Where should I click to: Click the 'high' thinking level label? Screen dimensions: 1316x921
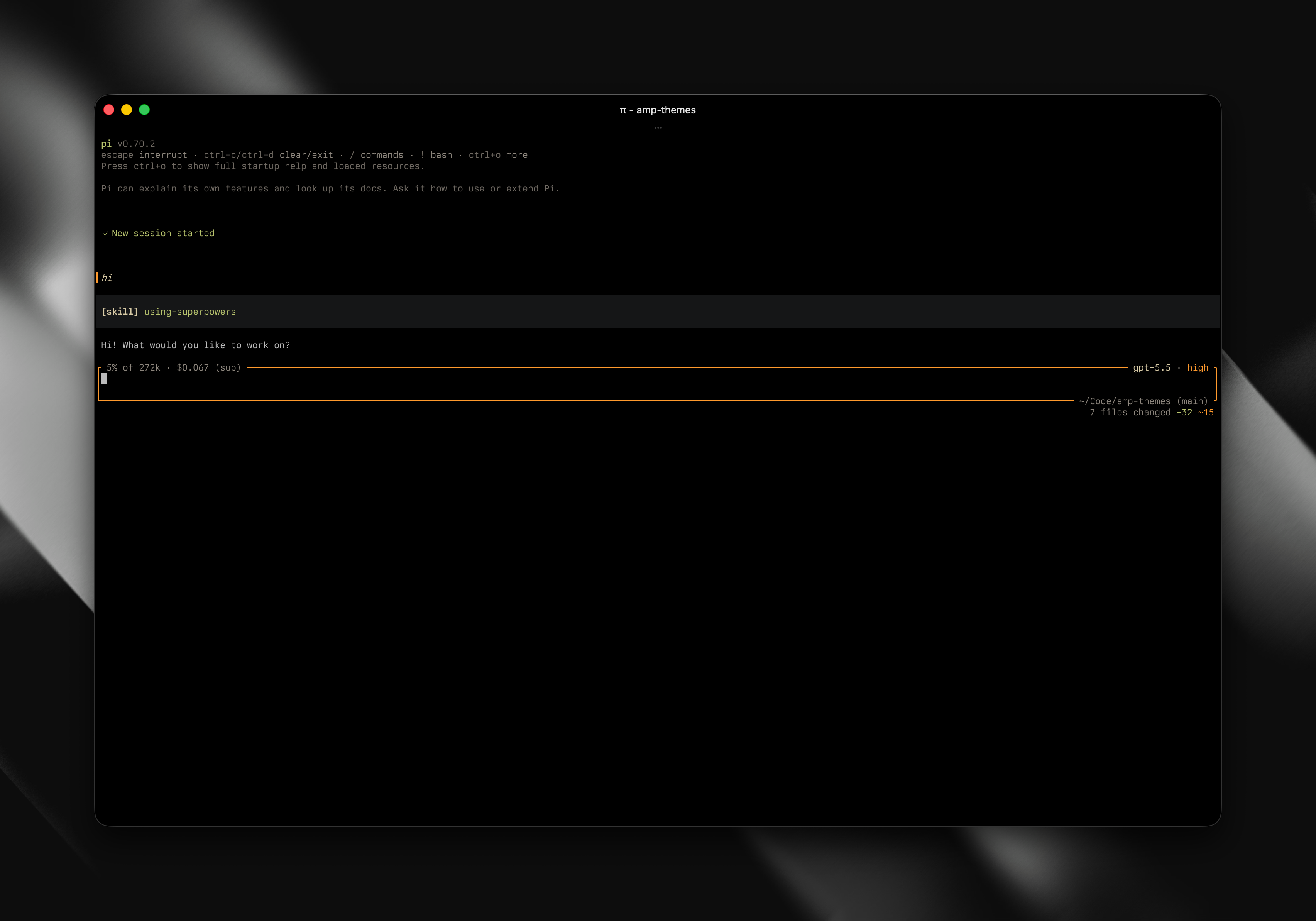[1198, 367]
